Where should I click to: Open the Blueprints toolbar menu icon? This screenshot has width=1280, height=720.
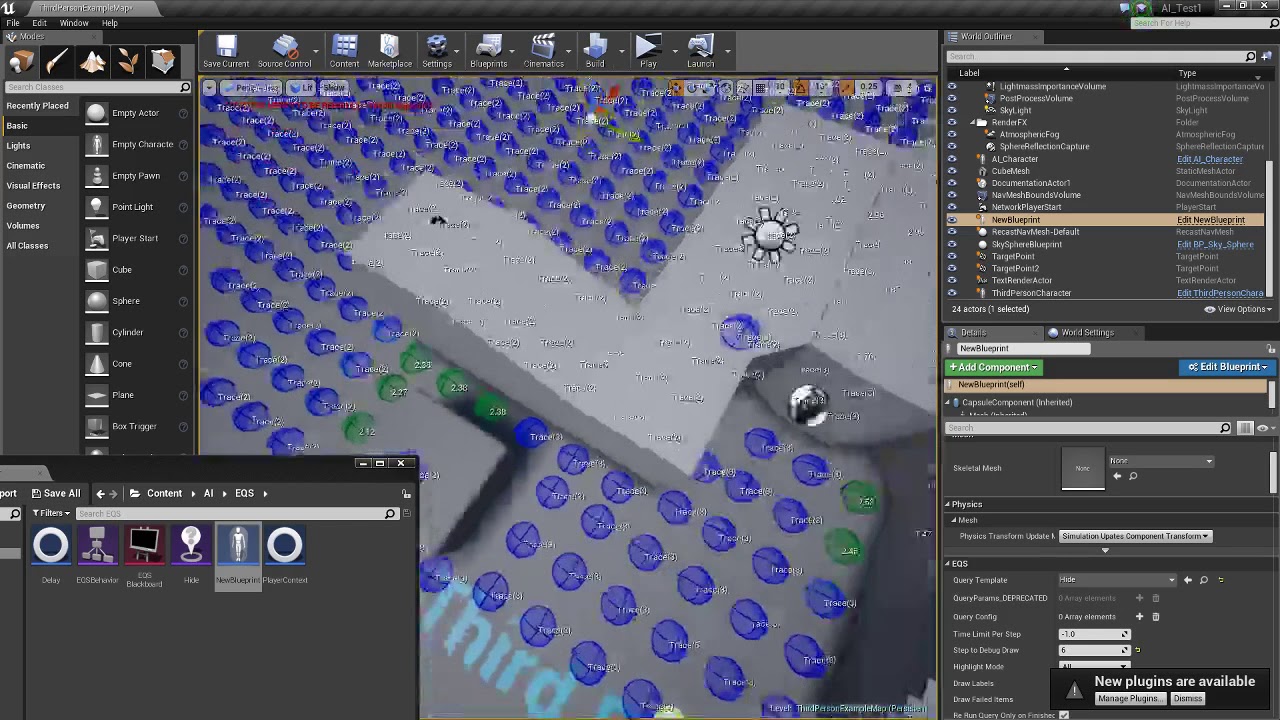pyautogui.click(x=488, y=51)
